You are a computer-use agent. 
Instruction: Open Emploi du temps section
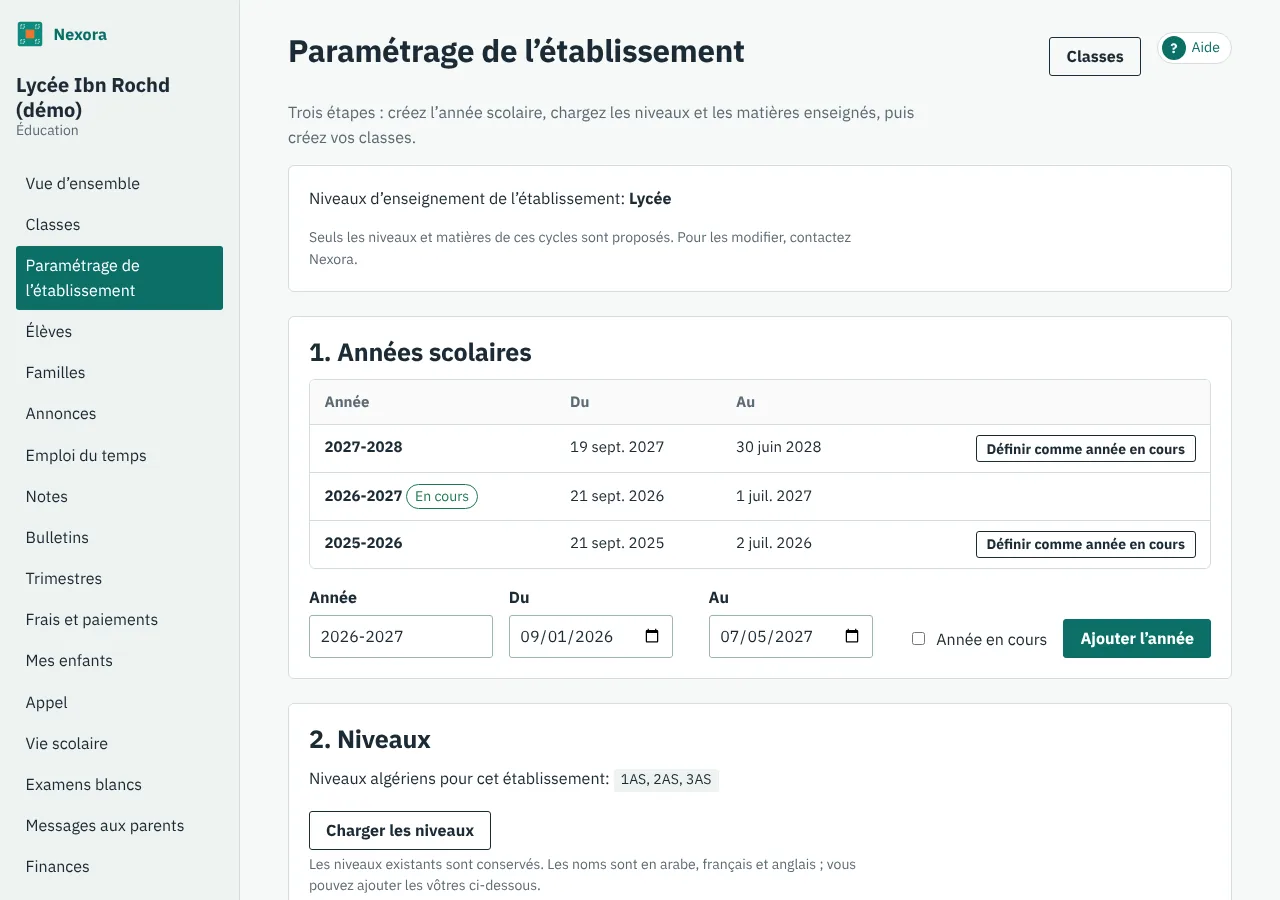click(119, 455)
